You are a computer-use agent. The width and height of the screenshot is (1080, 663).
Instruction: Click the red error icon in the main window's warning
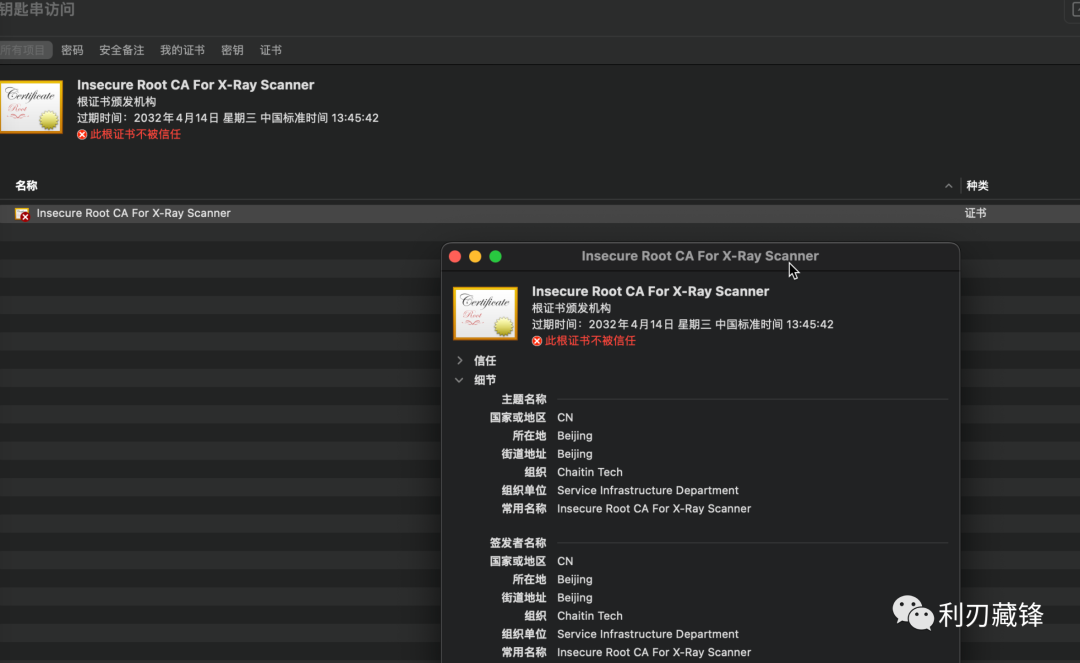click(82, 134)
